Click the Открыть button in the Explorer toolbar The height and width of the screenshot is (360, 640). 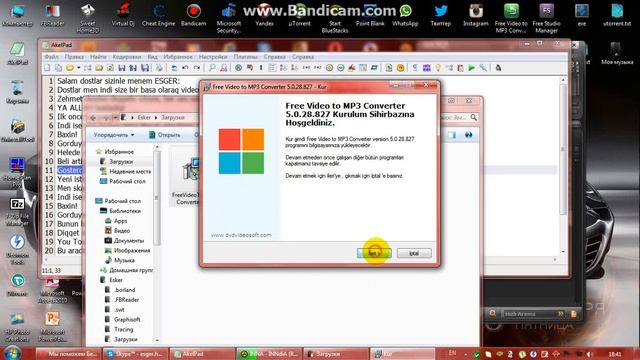164,135
